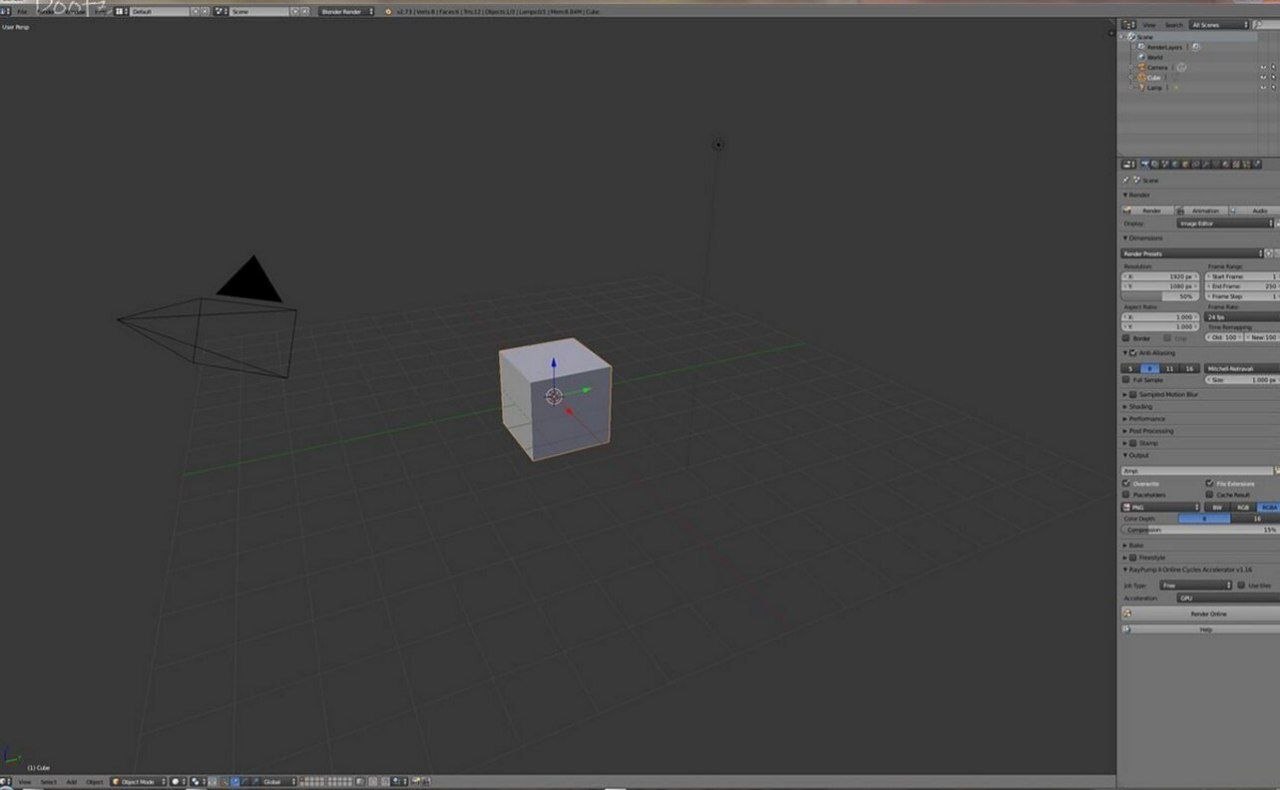Image resolution: width=1280 pixels, height=790 pixels.
Task: Click the Animation render button
Action: (x=1200, y=211)
